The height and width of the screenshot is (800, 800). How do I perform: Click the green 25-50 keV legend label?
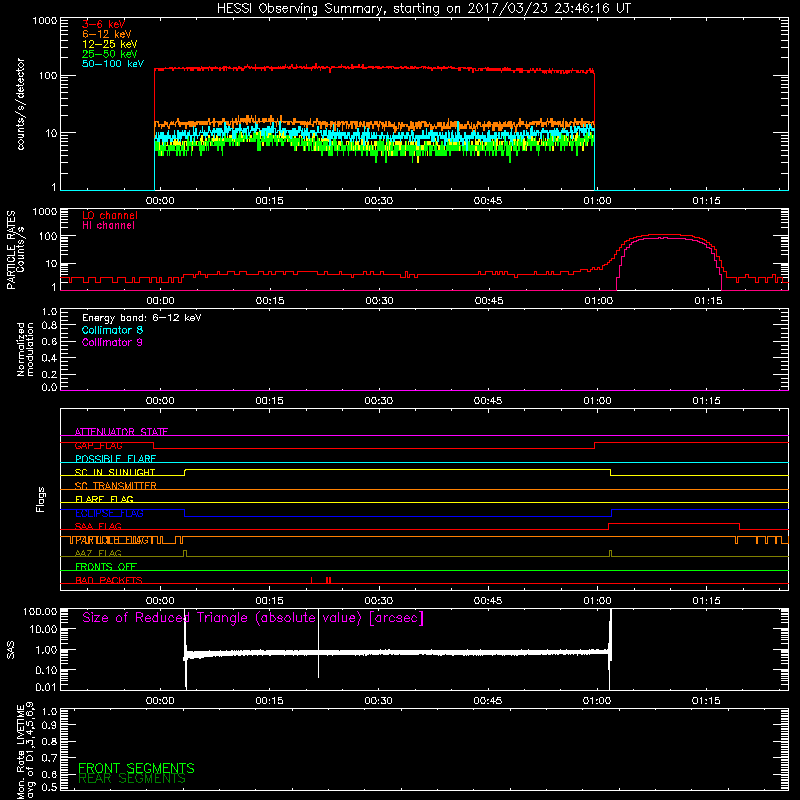[110, 54]
